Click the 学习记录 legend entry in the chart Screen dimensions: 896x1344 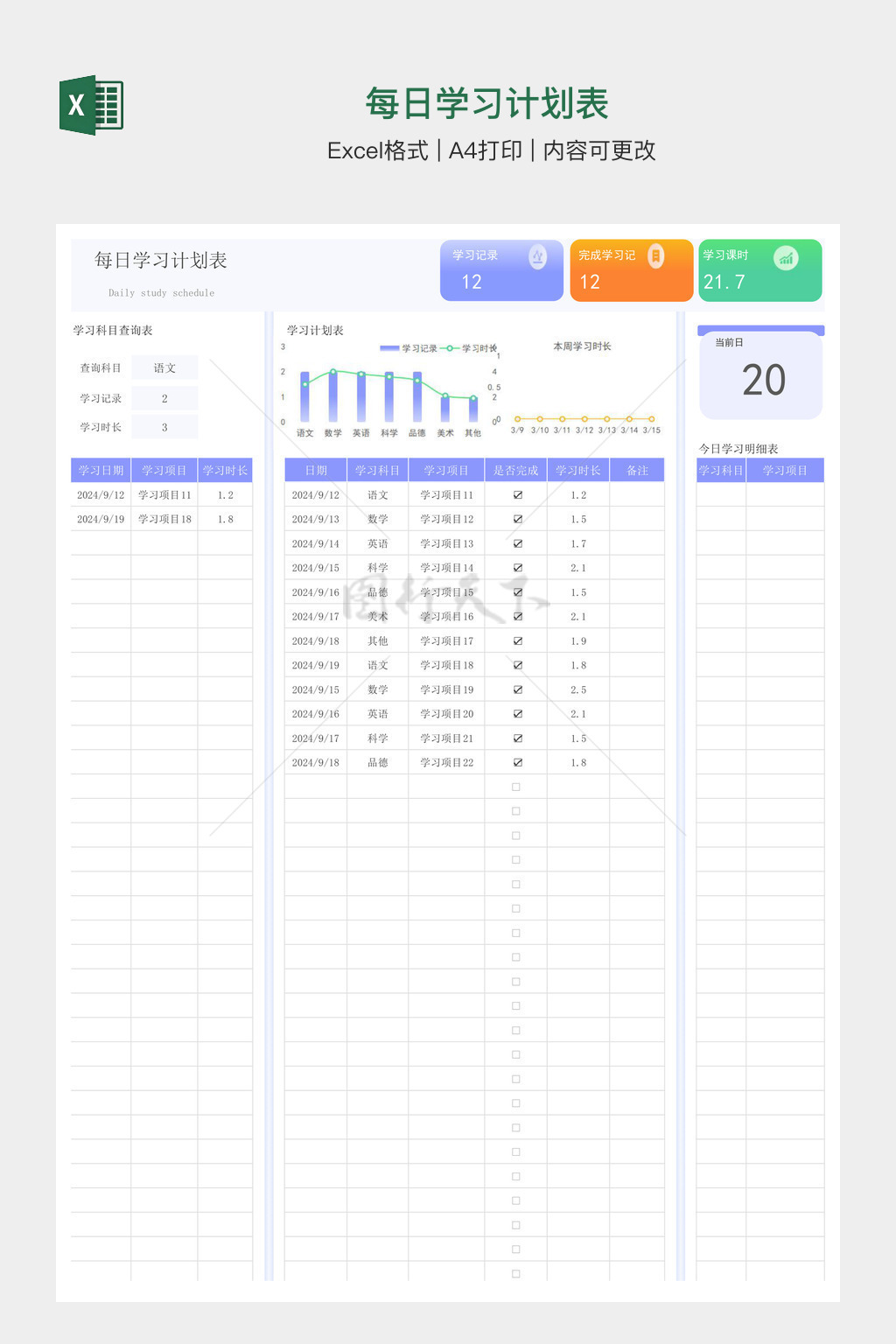tap(409, 348)
